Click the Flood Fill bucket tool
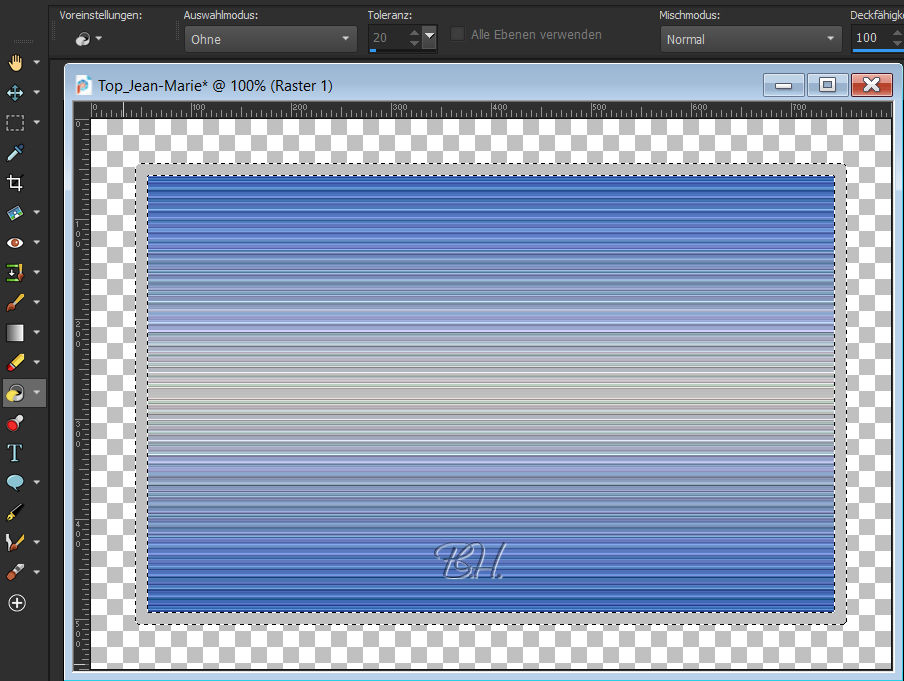 [15, 392]
